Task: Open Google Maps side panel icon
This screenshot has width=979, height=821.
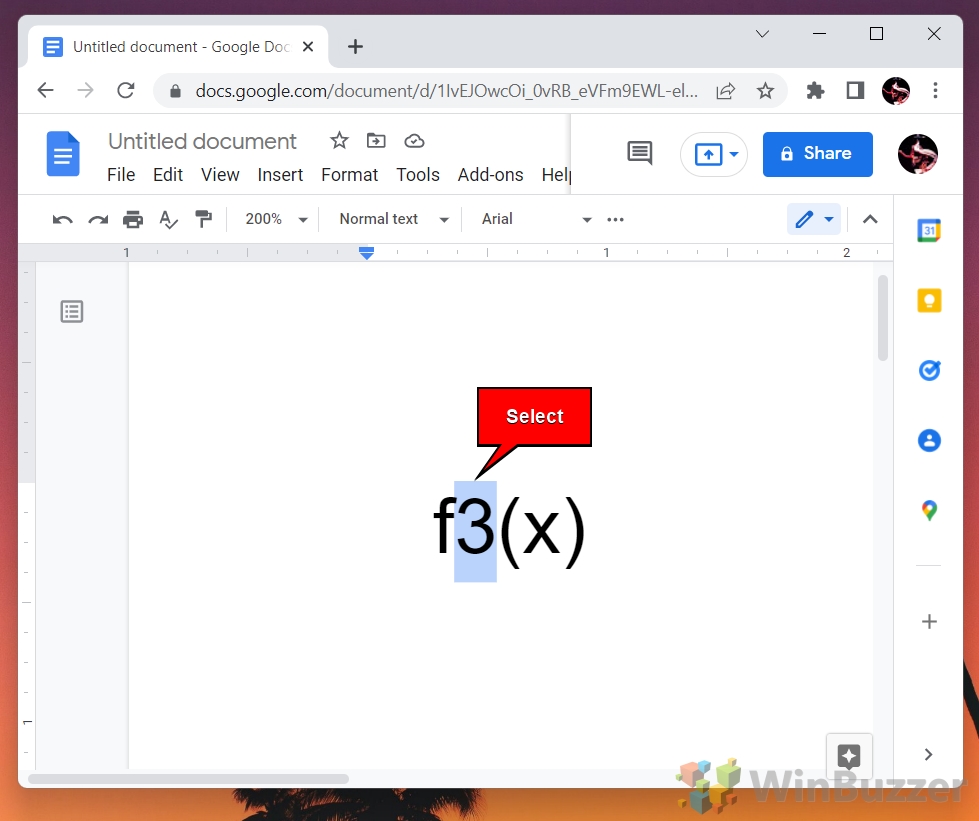Action: 929,511
